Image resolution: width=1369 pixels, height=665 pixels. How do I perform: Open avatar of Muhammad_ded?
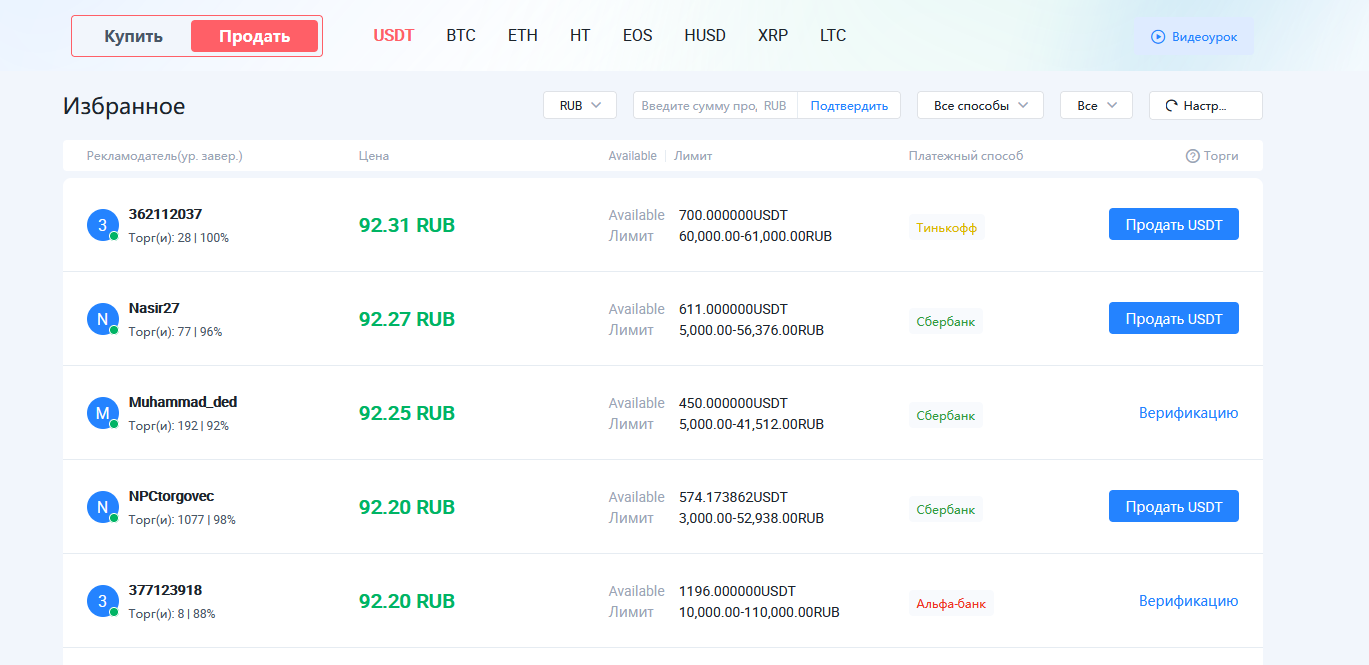coord(102,413)
